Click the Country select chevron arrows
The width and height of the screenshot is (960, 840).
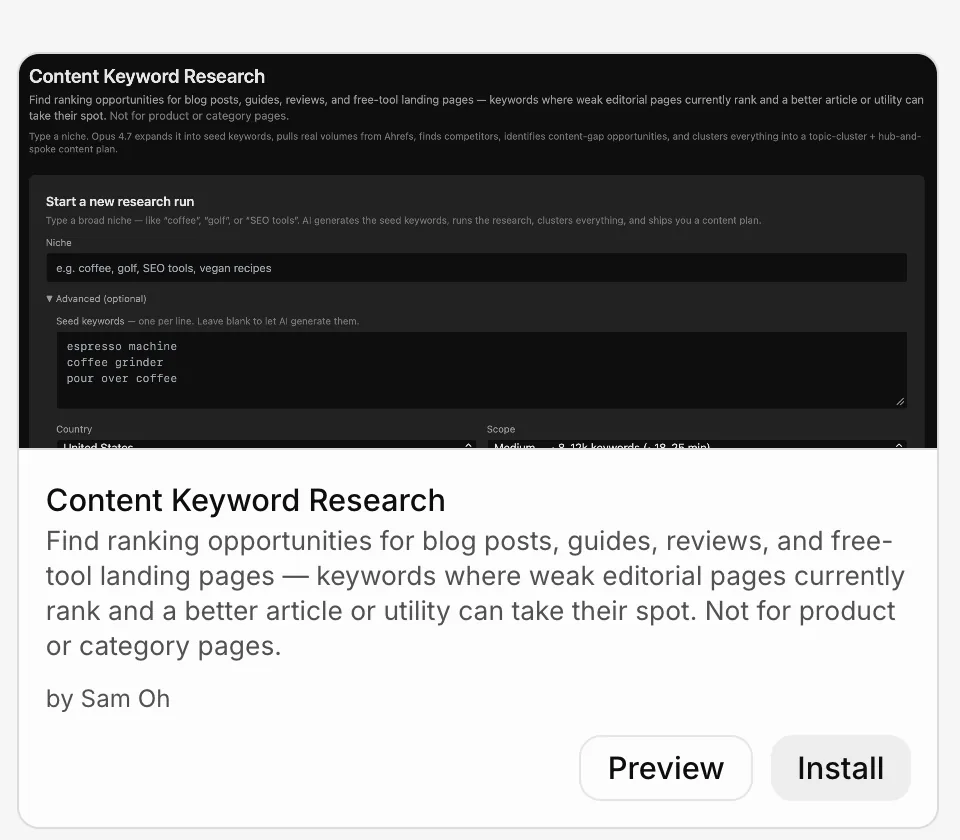pos(468,445)
